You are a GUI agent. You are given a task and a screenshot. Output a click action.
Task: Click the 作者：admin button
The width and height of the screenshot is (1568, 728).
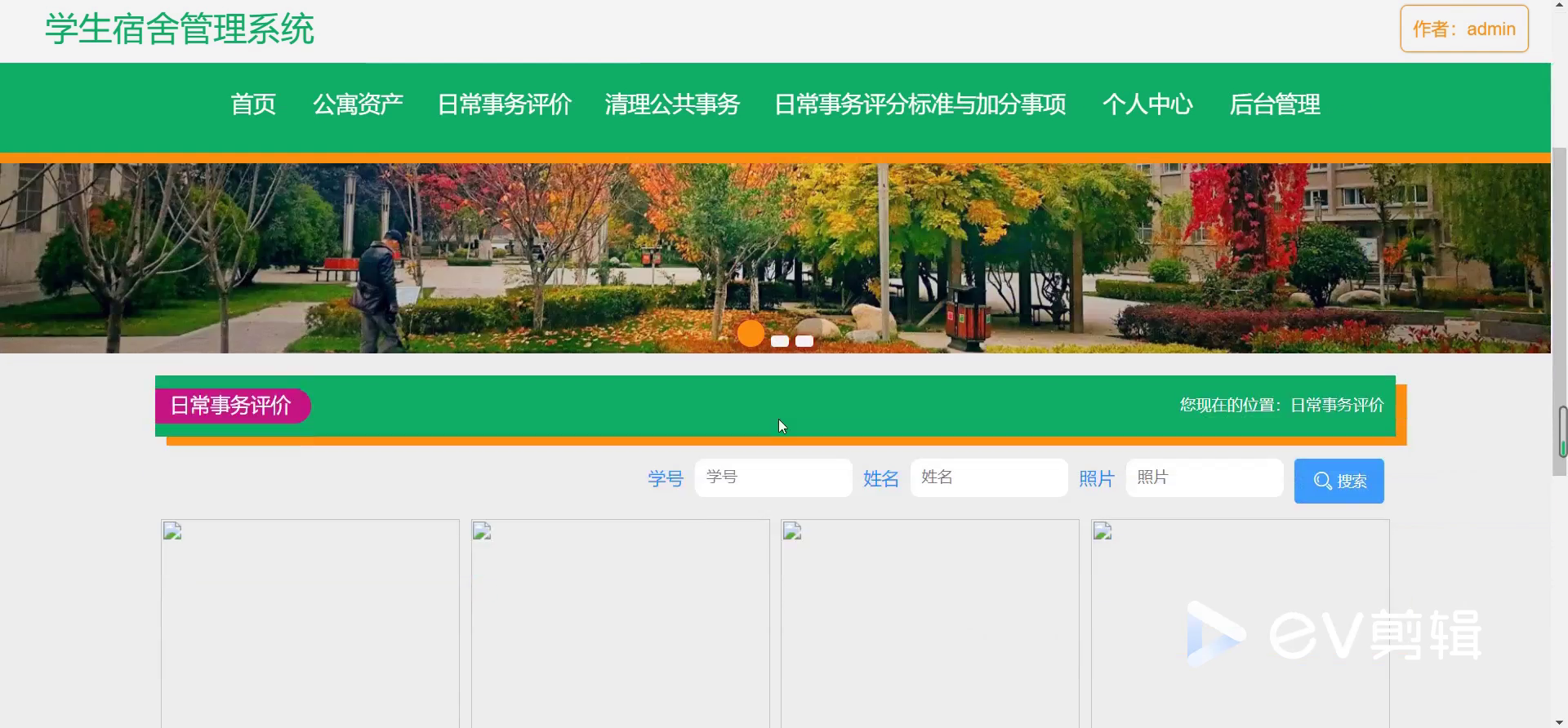coord(1464,29)
